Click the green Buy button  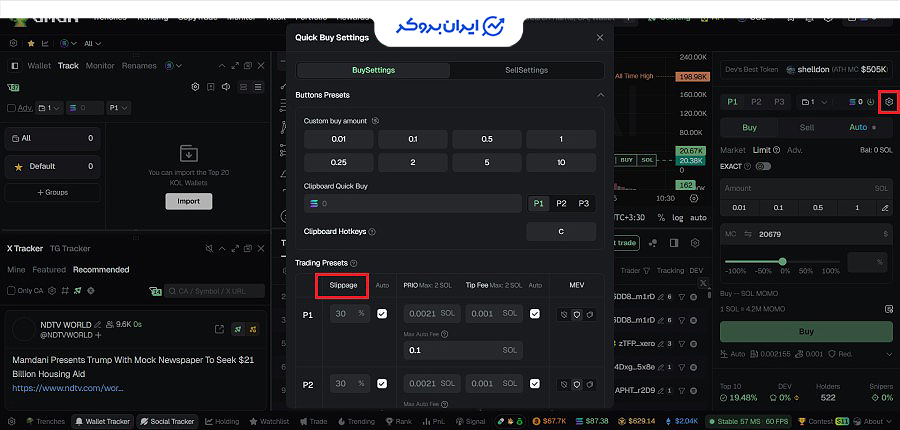[806, 331]
